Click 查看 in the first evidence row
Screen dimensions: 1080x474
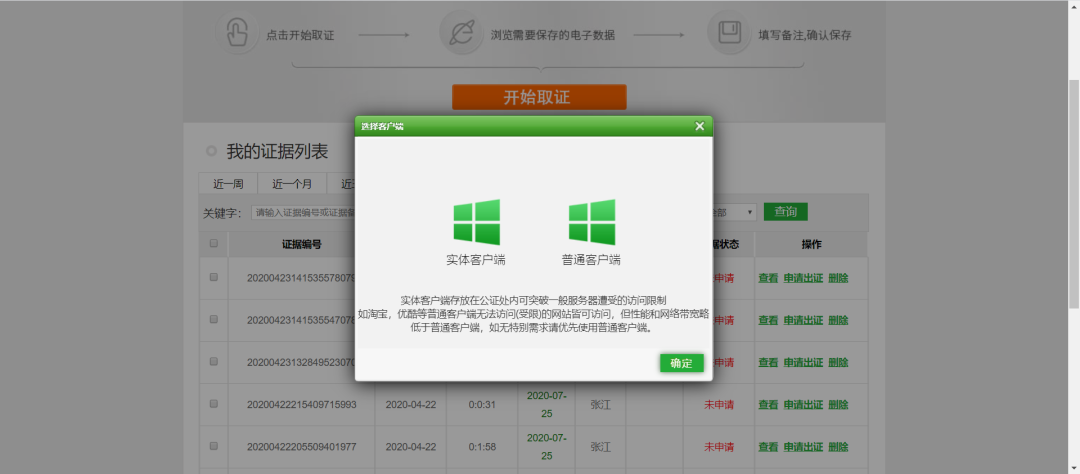point(768,278)
